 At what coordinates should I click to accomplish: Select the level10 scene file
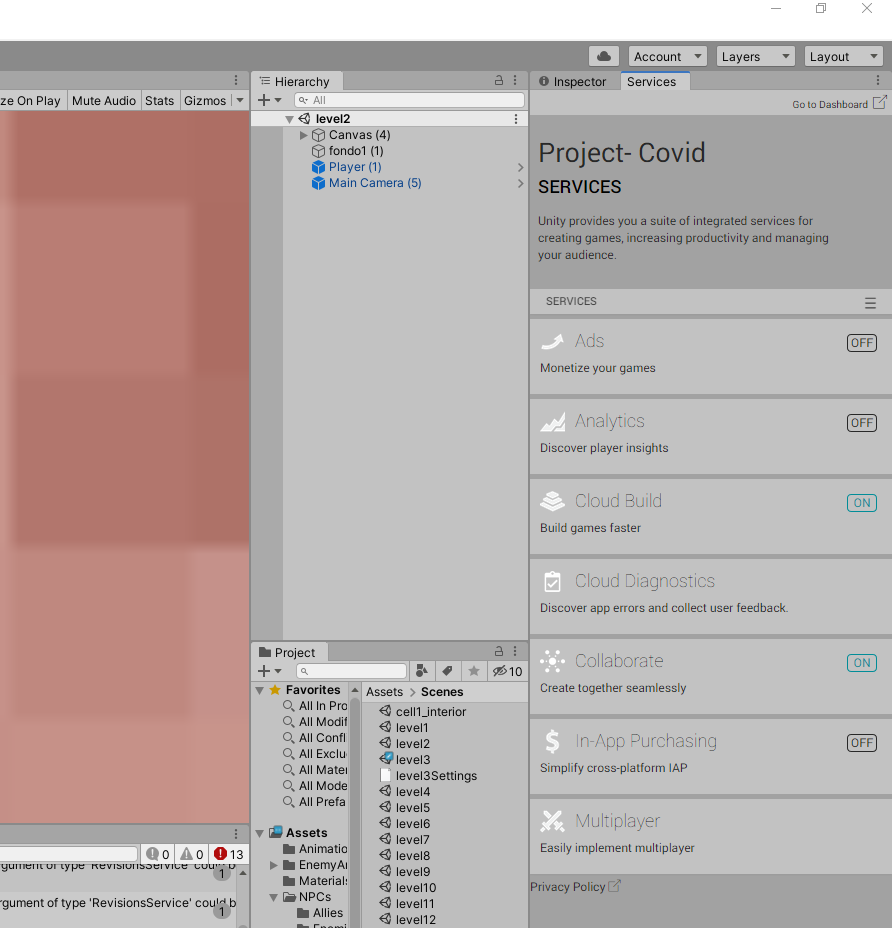pyautogui.click(x=408, y=887)
